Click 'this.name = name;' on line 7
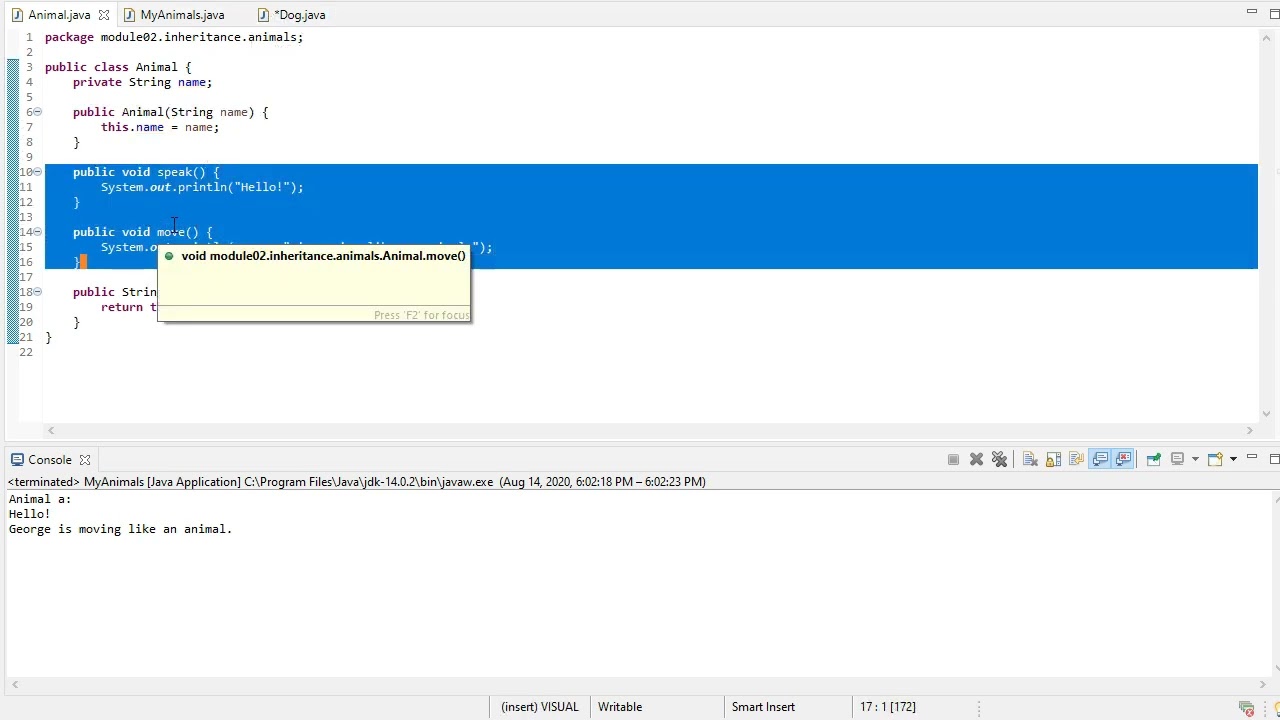Screen dimensions: 1280x720 [160, 127]
